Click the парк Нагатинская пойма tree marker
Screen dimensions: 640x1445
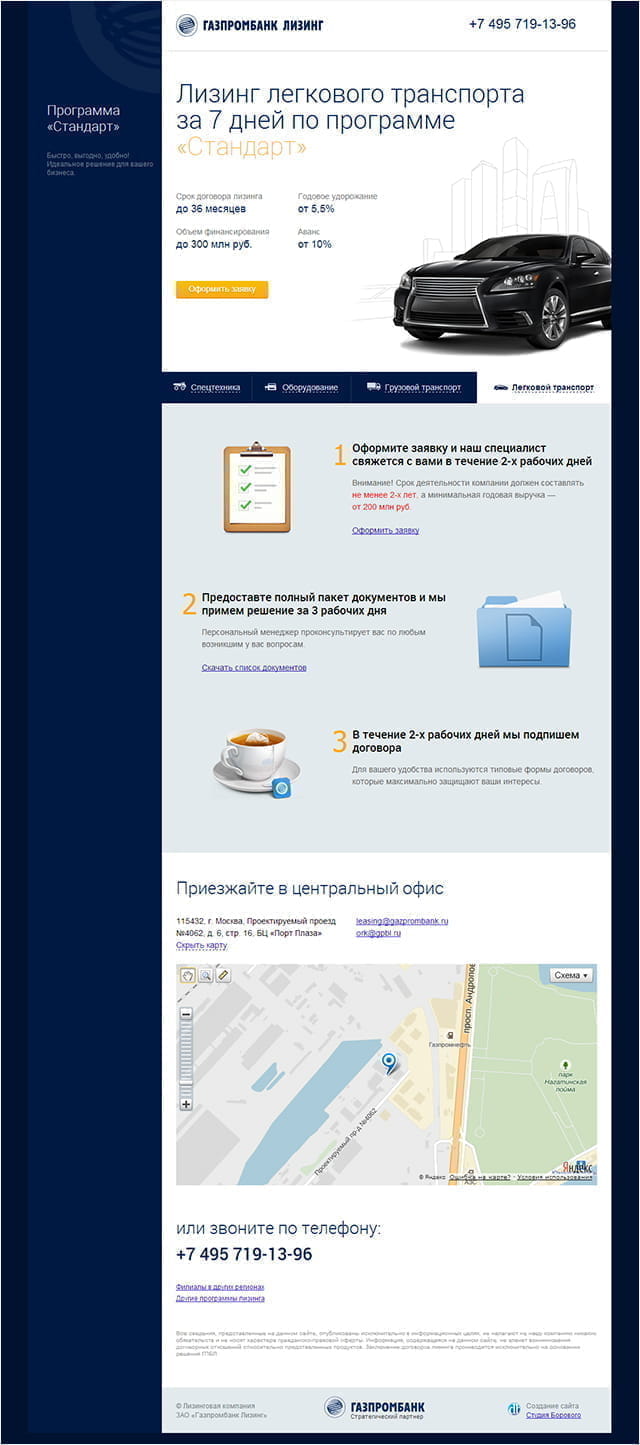click(x=566, y=1066)
